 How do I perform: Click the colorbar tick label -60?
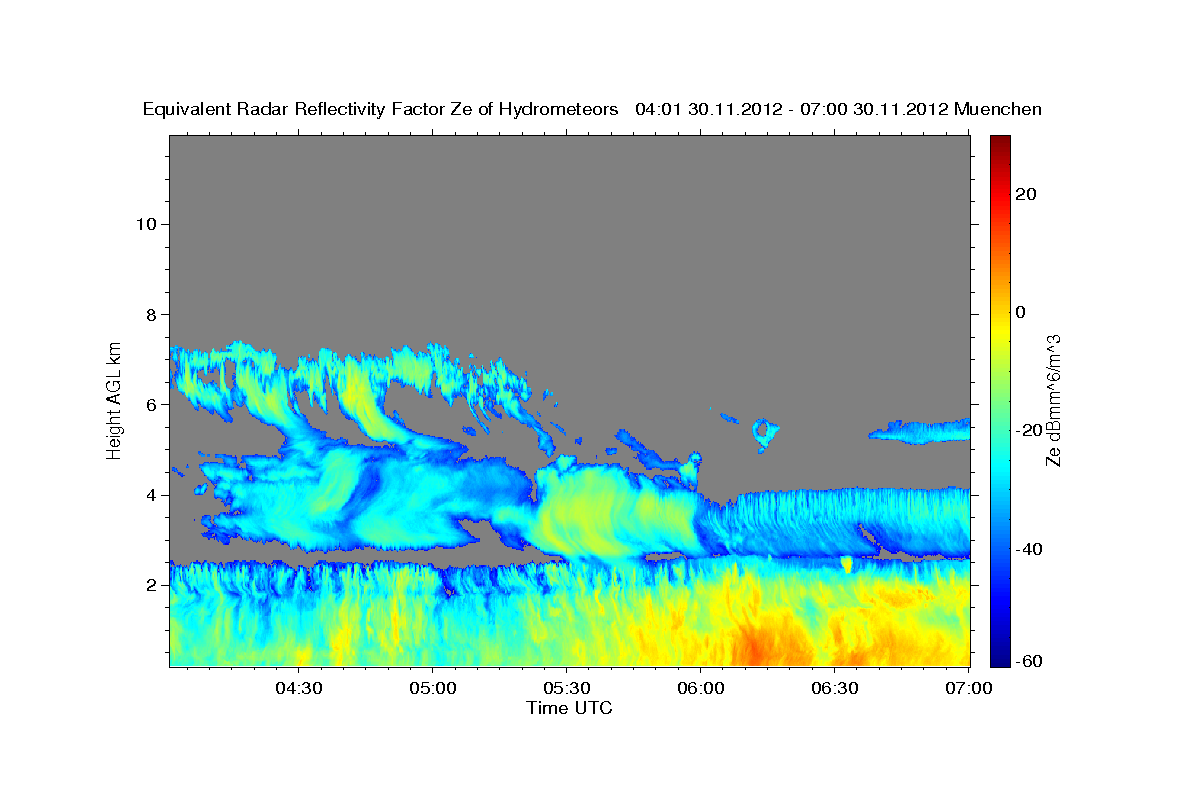(x=1030, y=661)
